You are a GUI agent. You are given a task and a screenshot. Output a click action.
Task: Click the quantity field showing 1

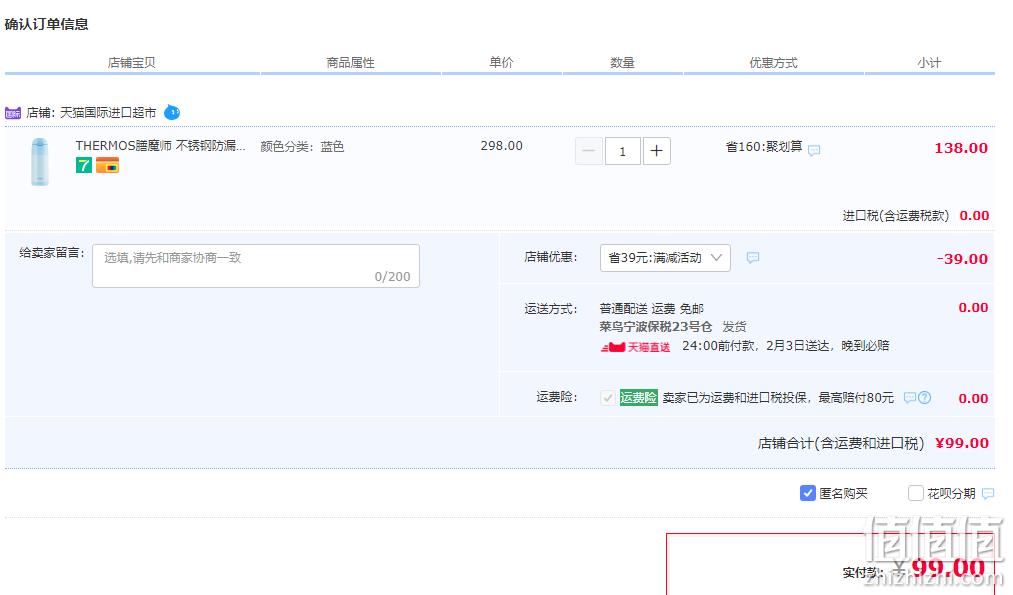[x=623, y=151]
